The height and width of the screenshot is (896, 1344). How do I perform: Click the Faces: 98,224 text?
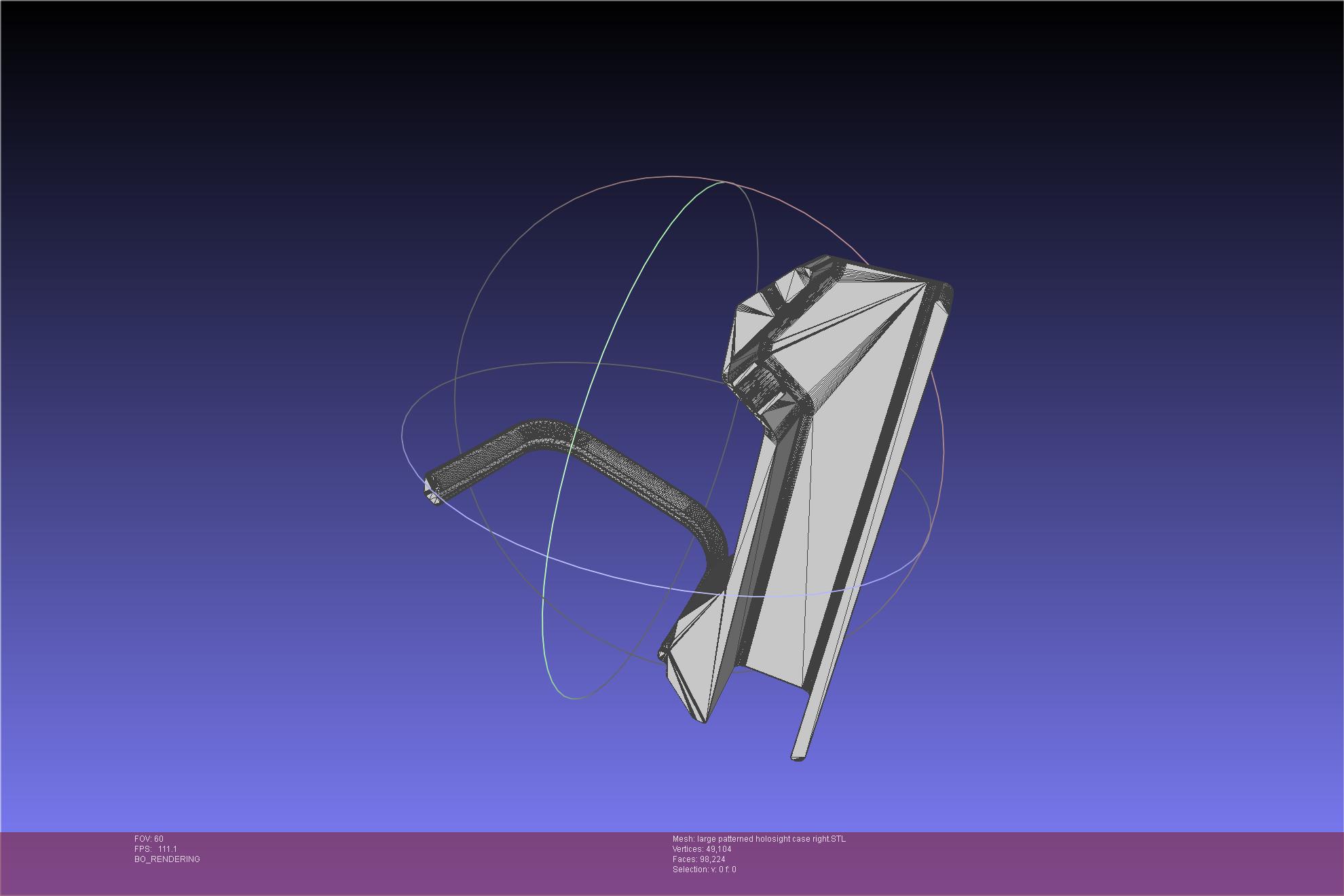pos(698,859)
